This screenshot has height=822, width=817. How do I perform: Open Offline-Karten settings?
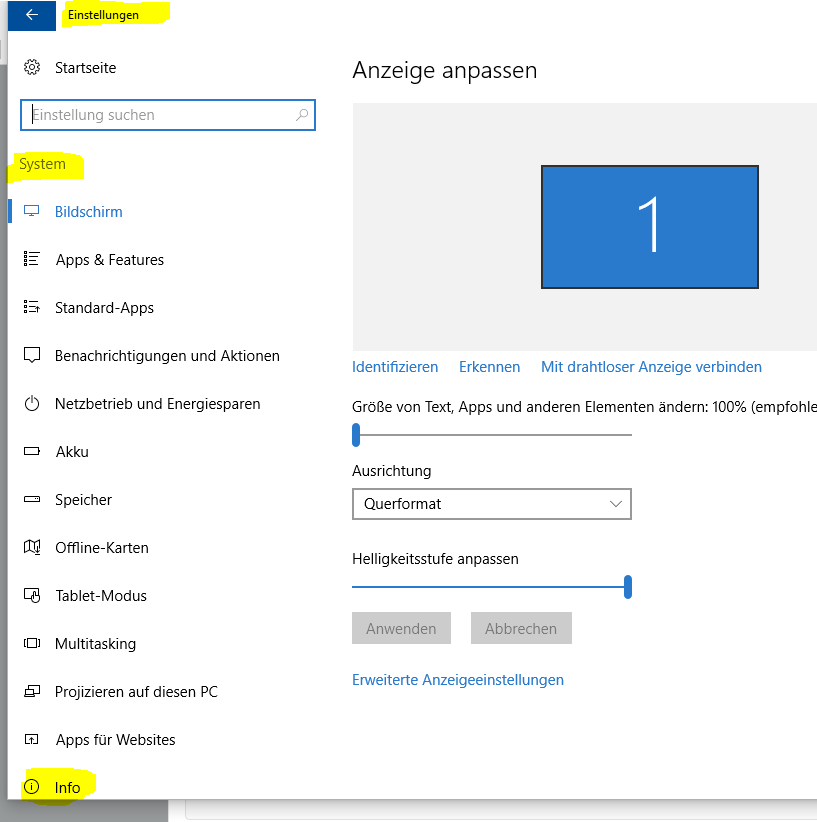tap(102, 548)
